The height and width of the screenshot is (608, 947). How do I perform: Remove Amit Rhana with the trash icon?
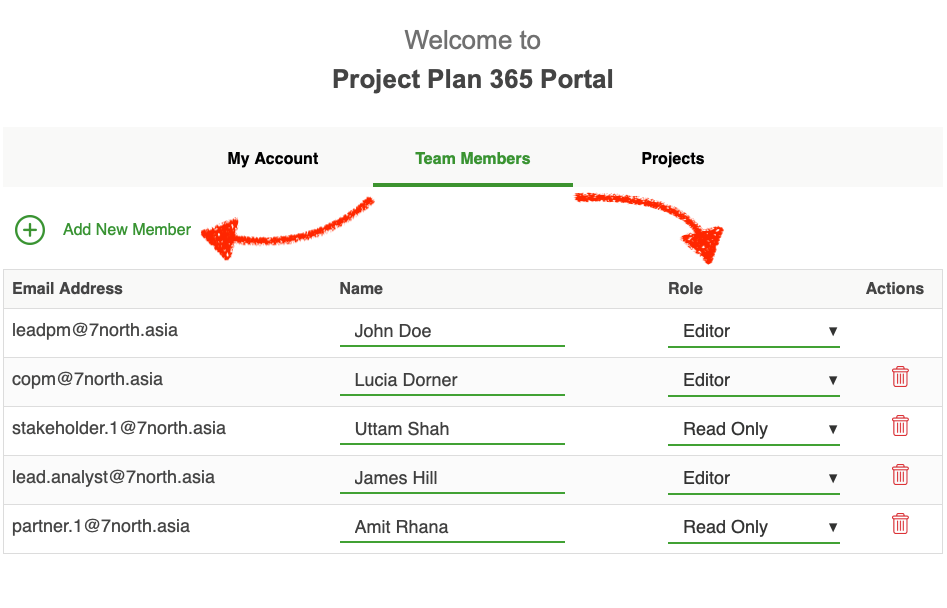[x=900, y=523]
